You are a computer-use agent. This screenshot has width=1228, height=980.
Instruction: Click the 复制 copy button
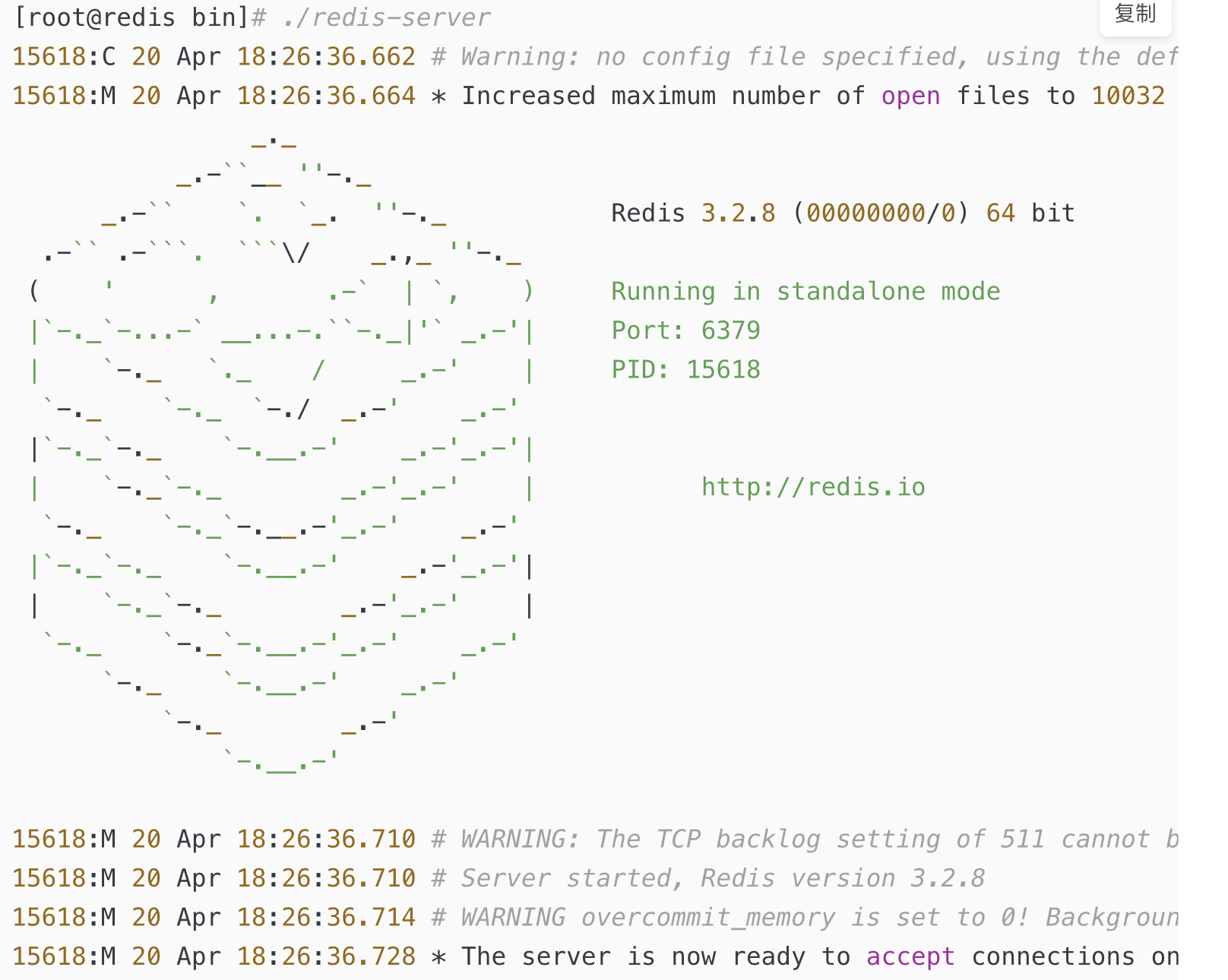[1135, 14]
